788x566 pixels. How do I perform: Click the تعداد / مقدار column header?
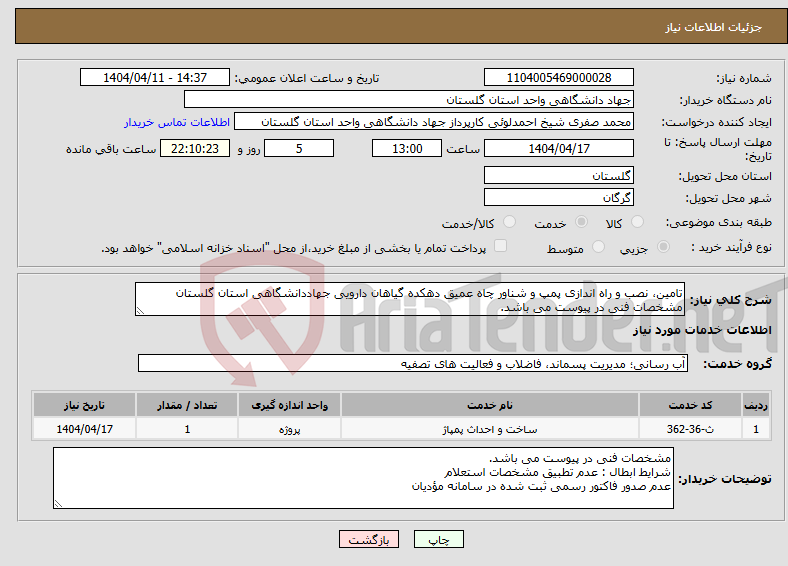pos(187,405)
